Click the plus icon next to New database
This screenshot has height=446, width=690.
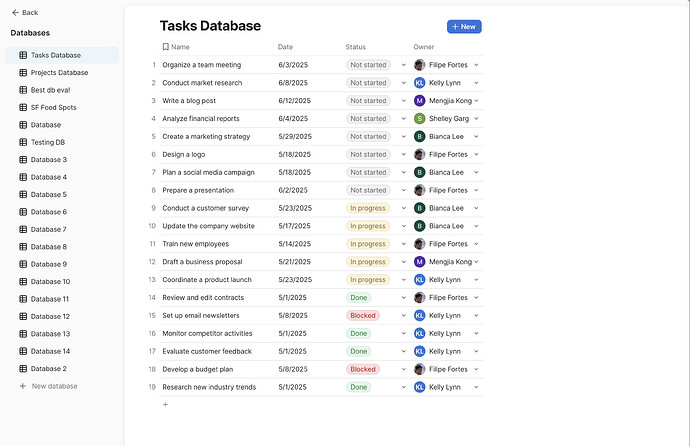coord(23,386)
